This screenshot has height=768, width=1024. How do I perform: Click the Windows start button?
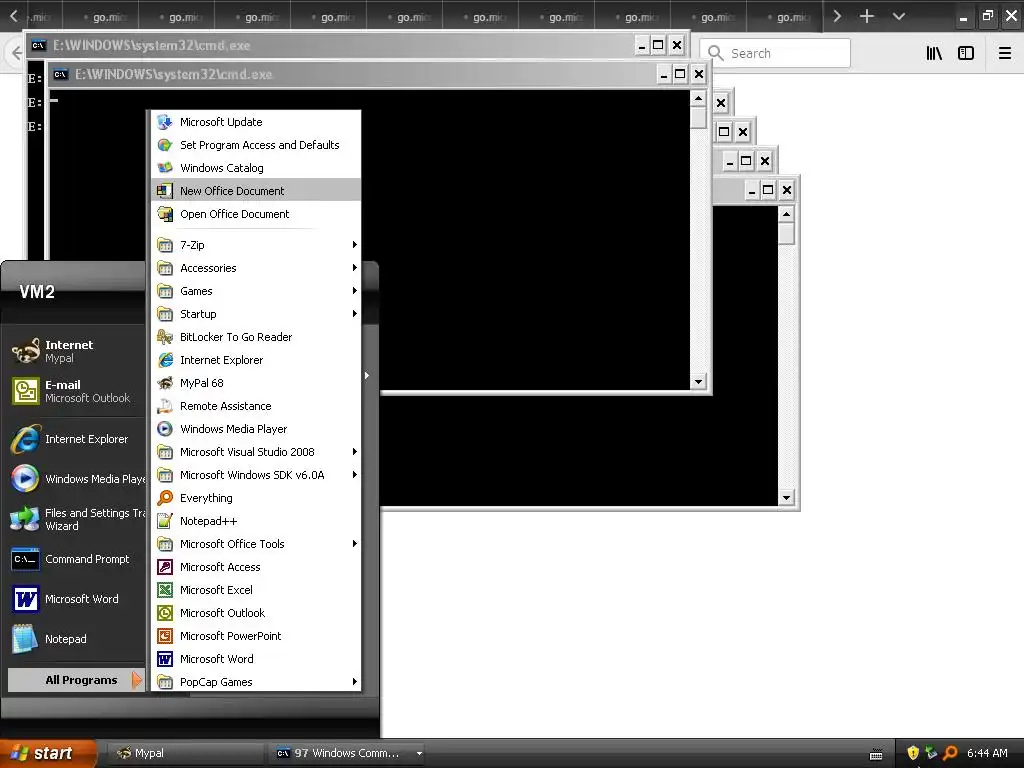47,753
